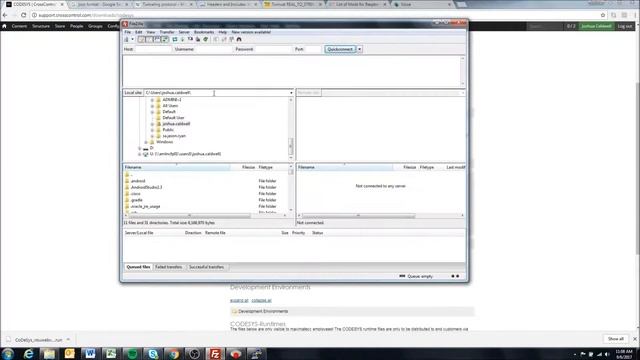Click the Username input field
640x360 pixels.
213,49
